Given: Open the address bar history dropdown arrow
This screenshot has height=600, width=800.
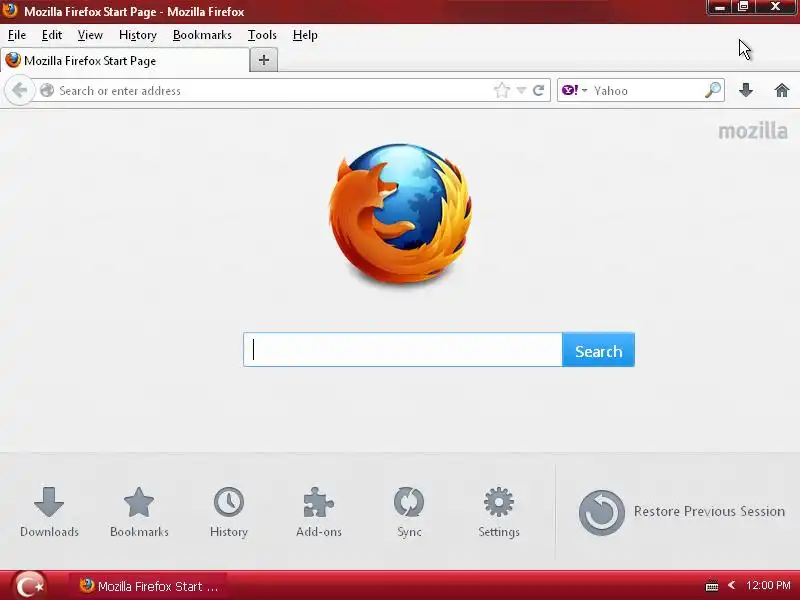Looking at the screenshot, I should pyautogui.click(x=521, y=91).
